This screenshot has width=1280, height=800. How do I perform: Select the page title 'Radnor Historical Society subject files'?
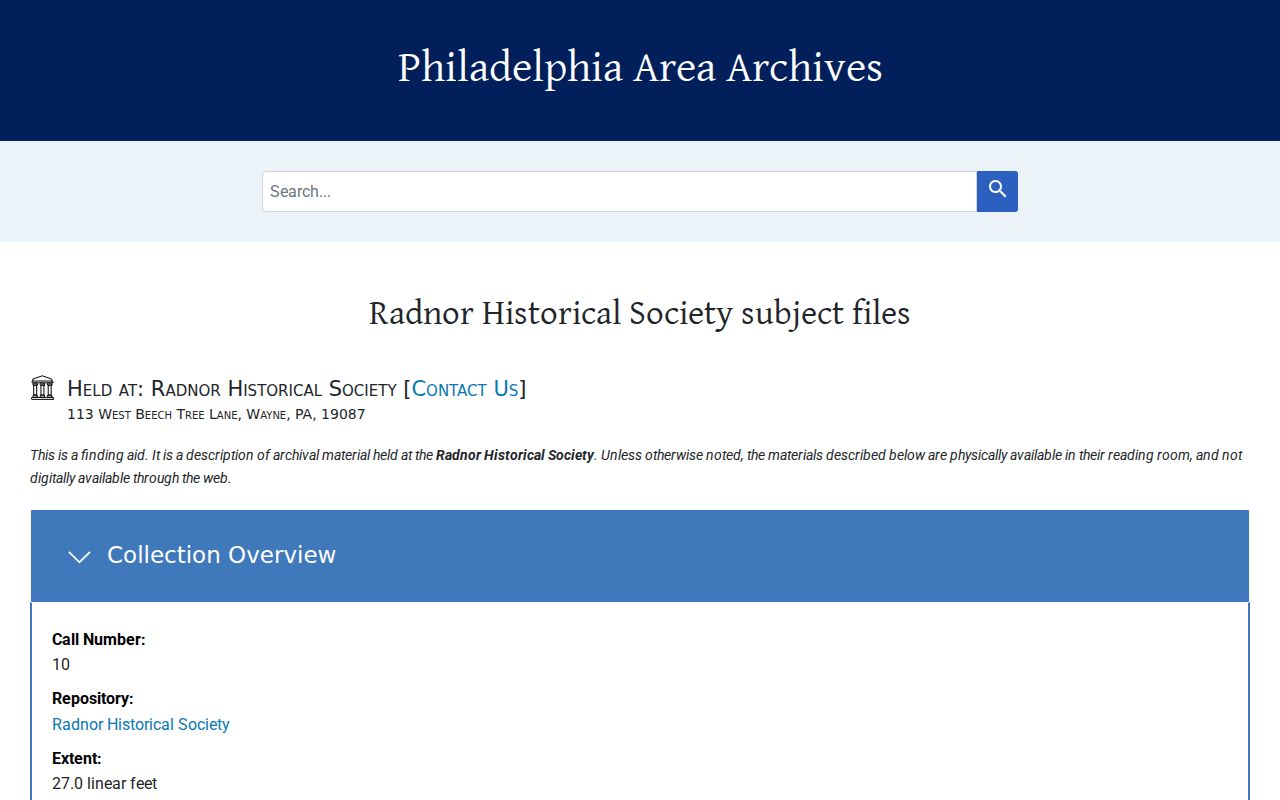(x=640, y=313)
